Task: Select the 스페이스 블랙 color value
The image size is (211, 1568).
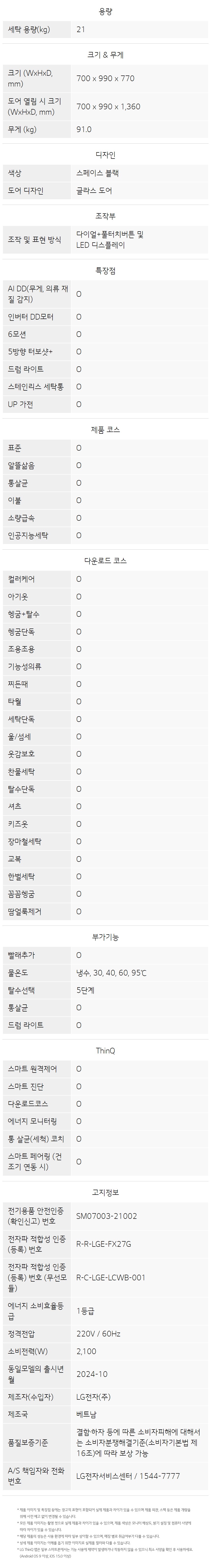Action: (98, 173)
